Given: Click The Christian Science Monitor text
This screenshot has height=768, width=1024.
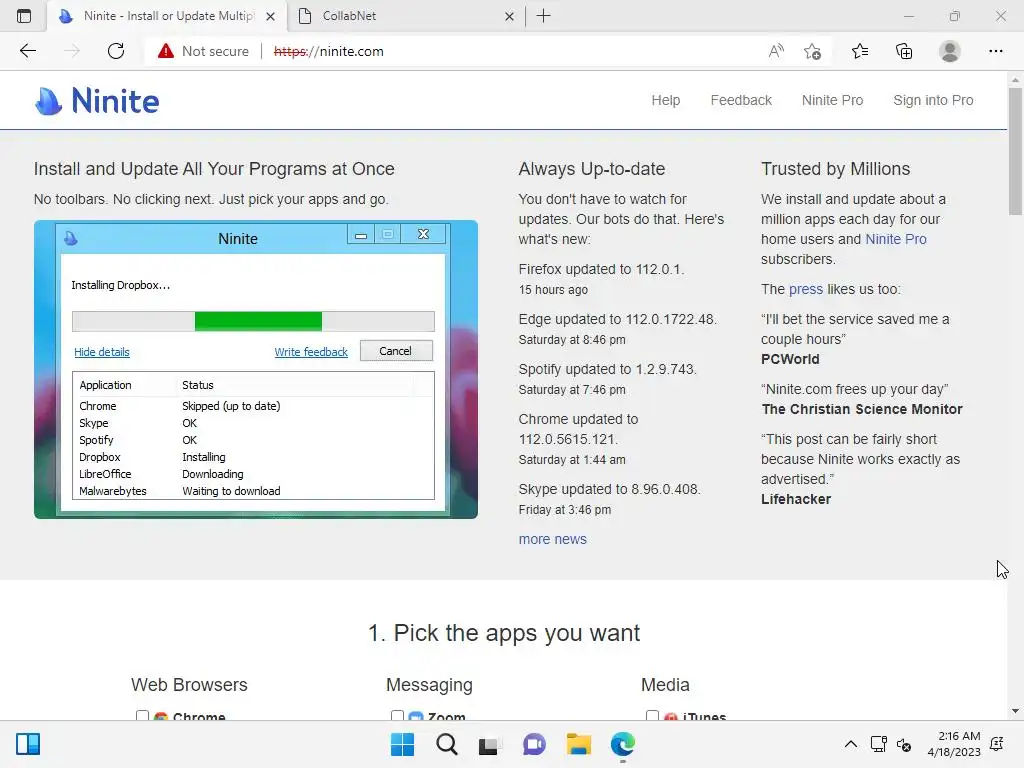Looking at the screenshot, I should click(861, 409).
